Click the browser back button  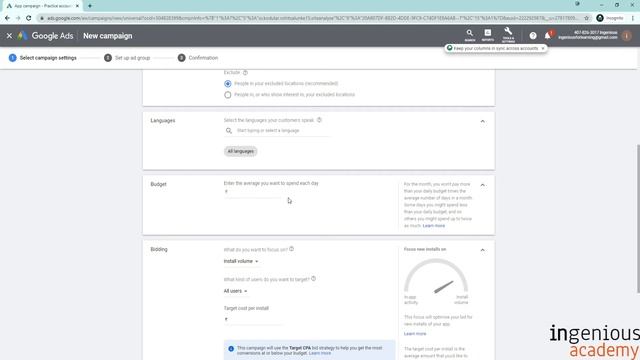pos(7,18)
